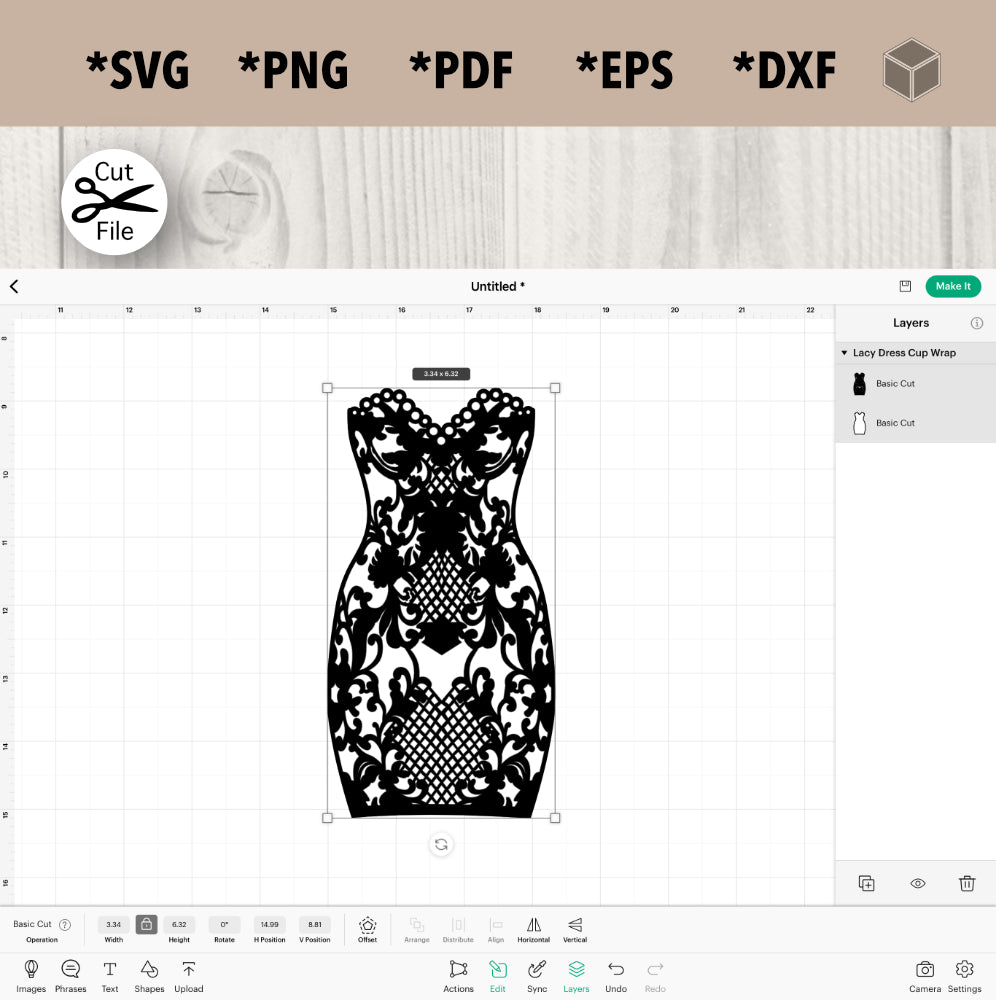996x1000 pixels.
Task: Open the Settings gear
Action: click(x=964, y=976)
